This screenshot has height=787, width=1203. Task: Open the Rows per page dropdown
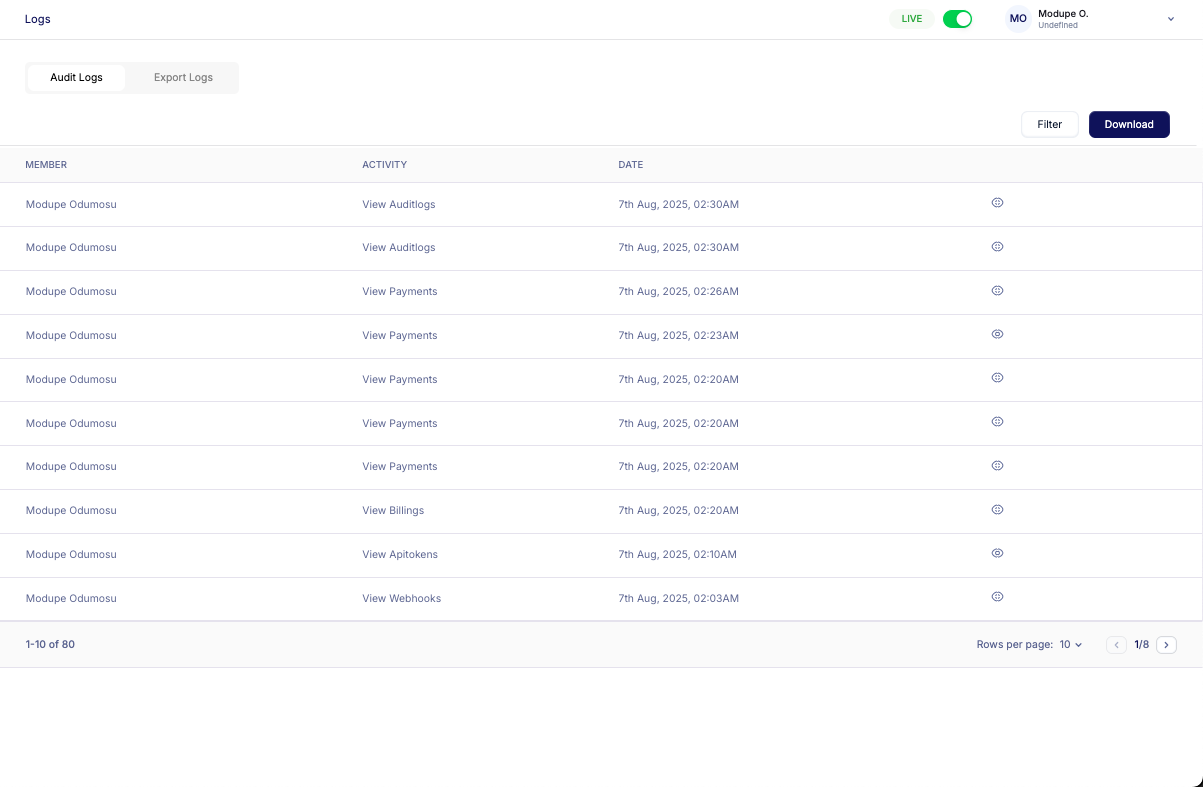1071,645
